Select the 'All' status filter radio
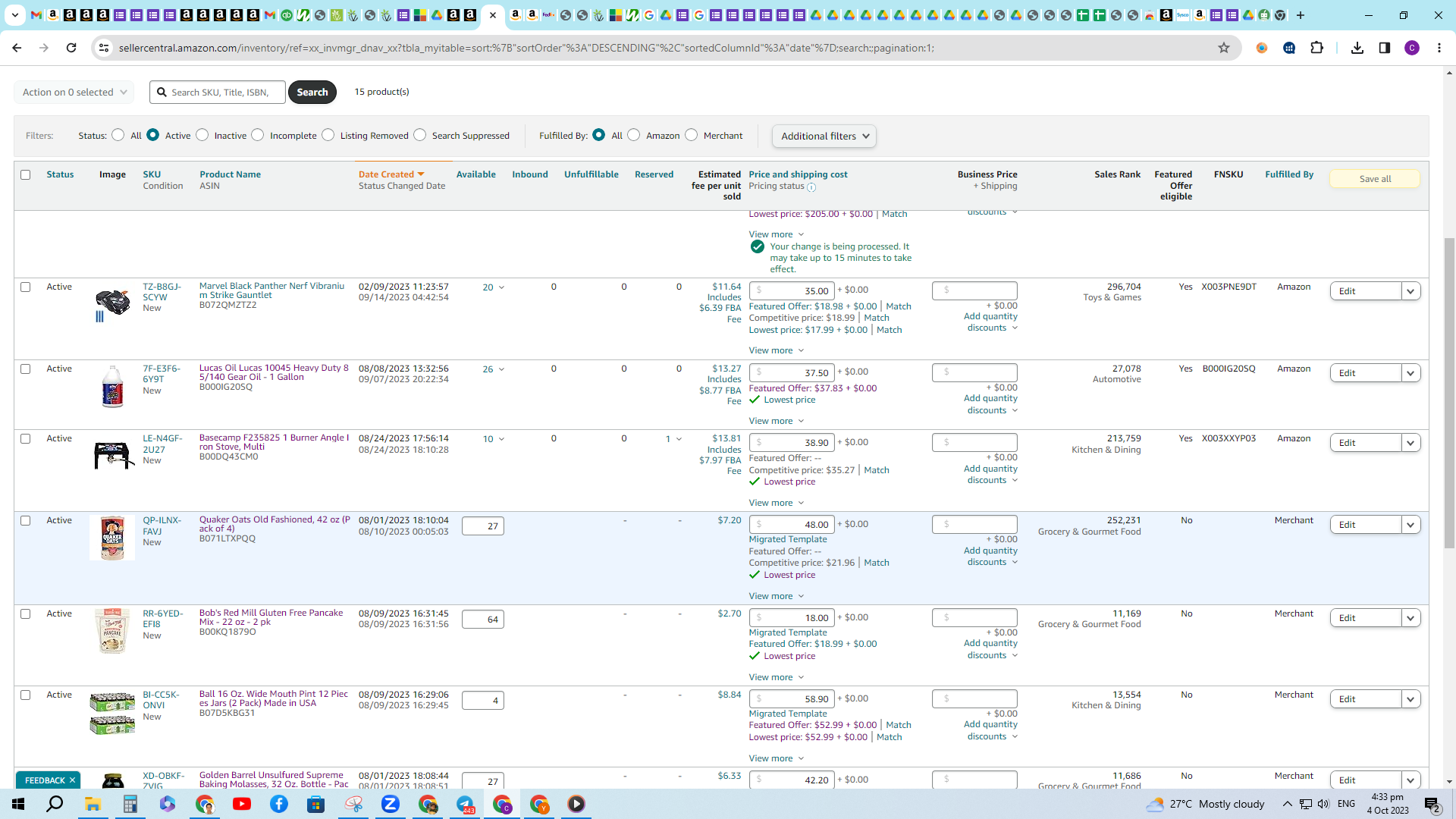Image resolution: width=1456 pixels, height=819 pixels. 118,135
